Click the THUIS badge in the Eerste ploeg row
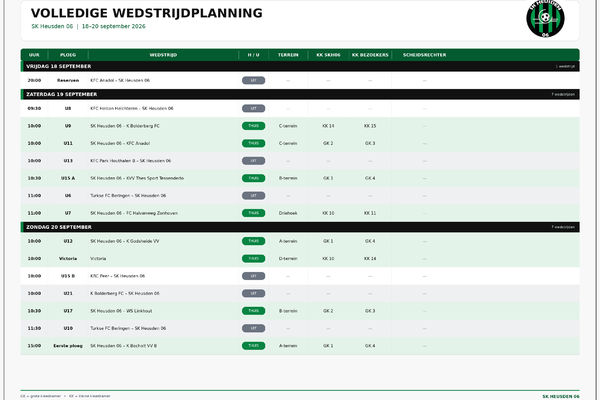 (x=253, y=346)
